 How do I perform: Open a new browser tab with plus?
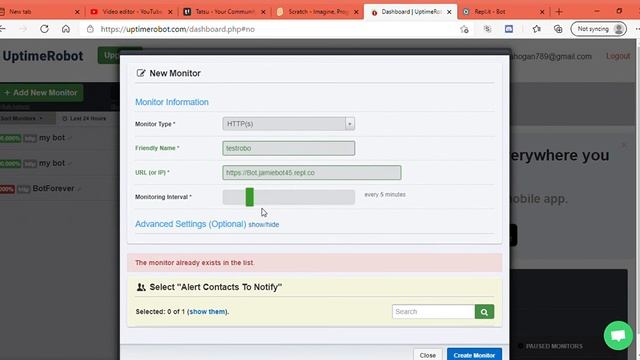(x=559, y=12)
